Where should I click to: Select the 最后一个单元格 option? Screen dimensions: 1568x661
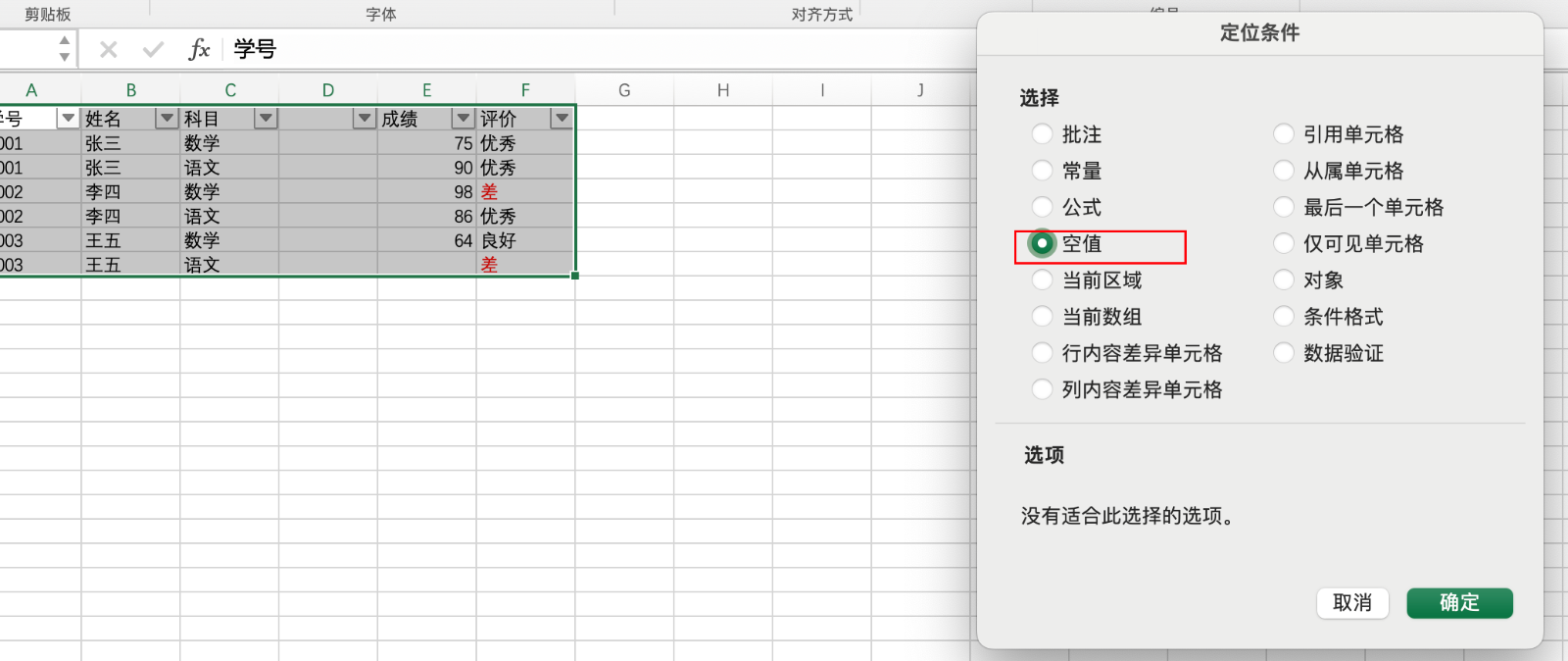pyautogui.click(x=1284, y=207)
